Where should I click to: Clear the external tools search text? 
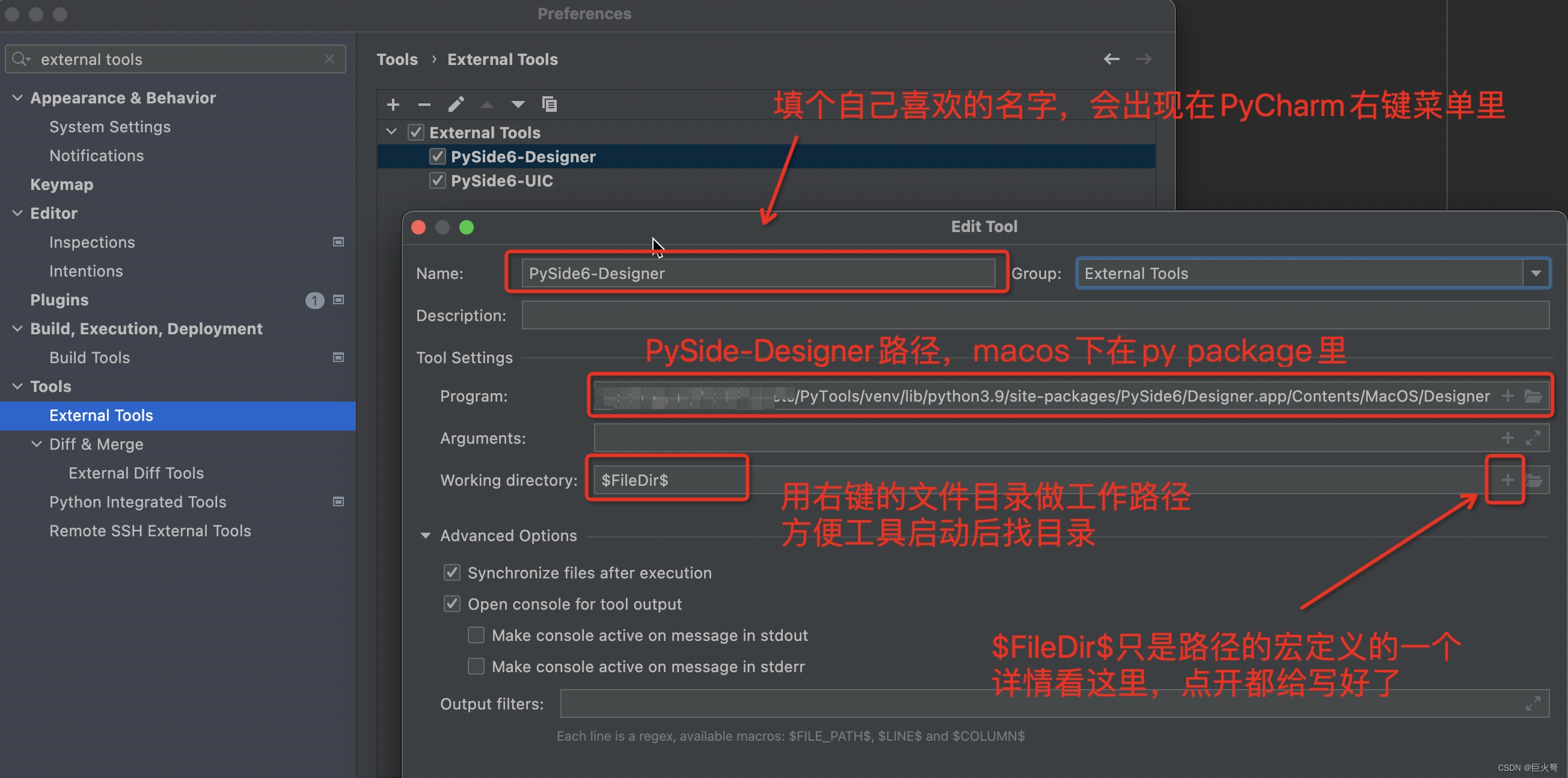329,59
